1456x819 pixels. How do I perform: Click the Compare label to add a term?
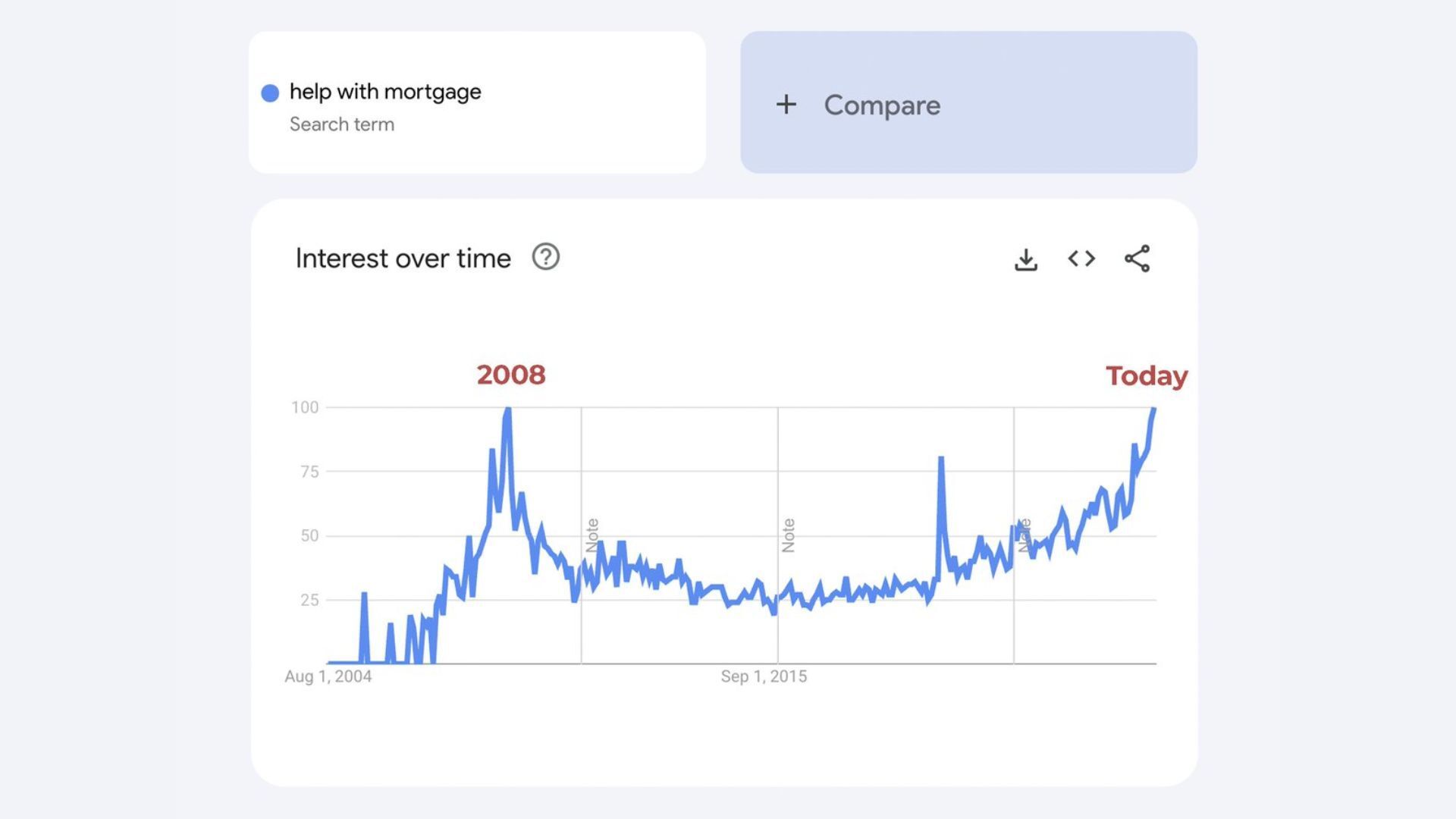coord(882,105)
